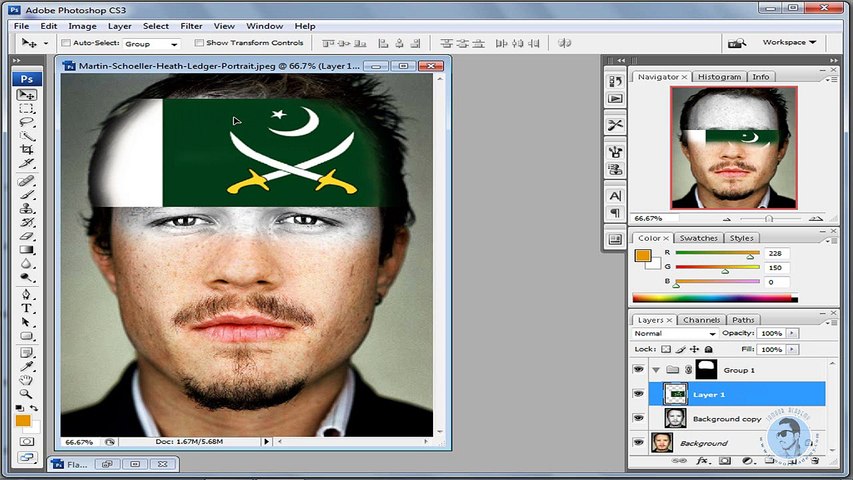
Task: Select the Background layer
Action: coord(704,443)
